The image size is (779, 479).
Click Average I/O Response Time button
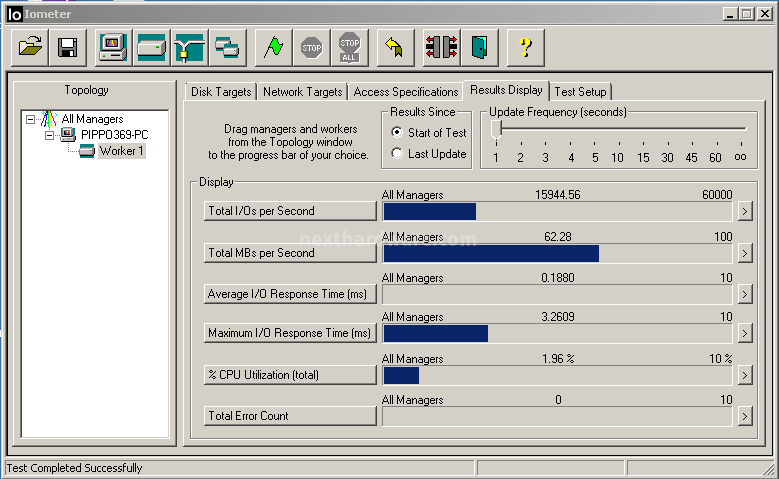click(x=290, y=294)
